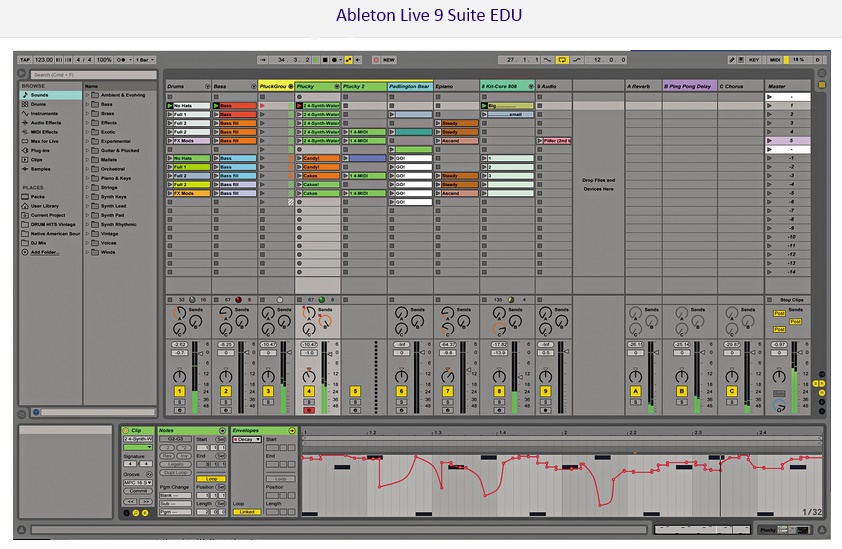842x549 pixels.
Task: Toggle track activator 8
Action: coord(499,391)
